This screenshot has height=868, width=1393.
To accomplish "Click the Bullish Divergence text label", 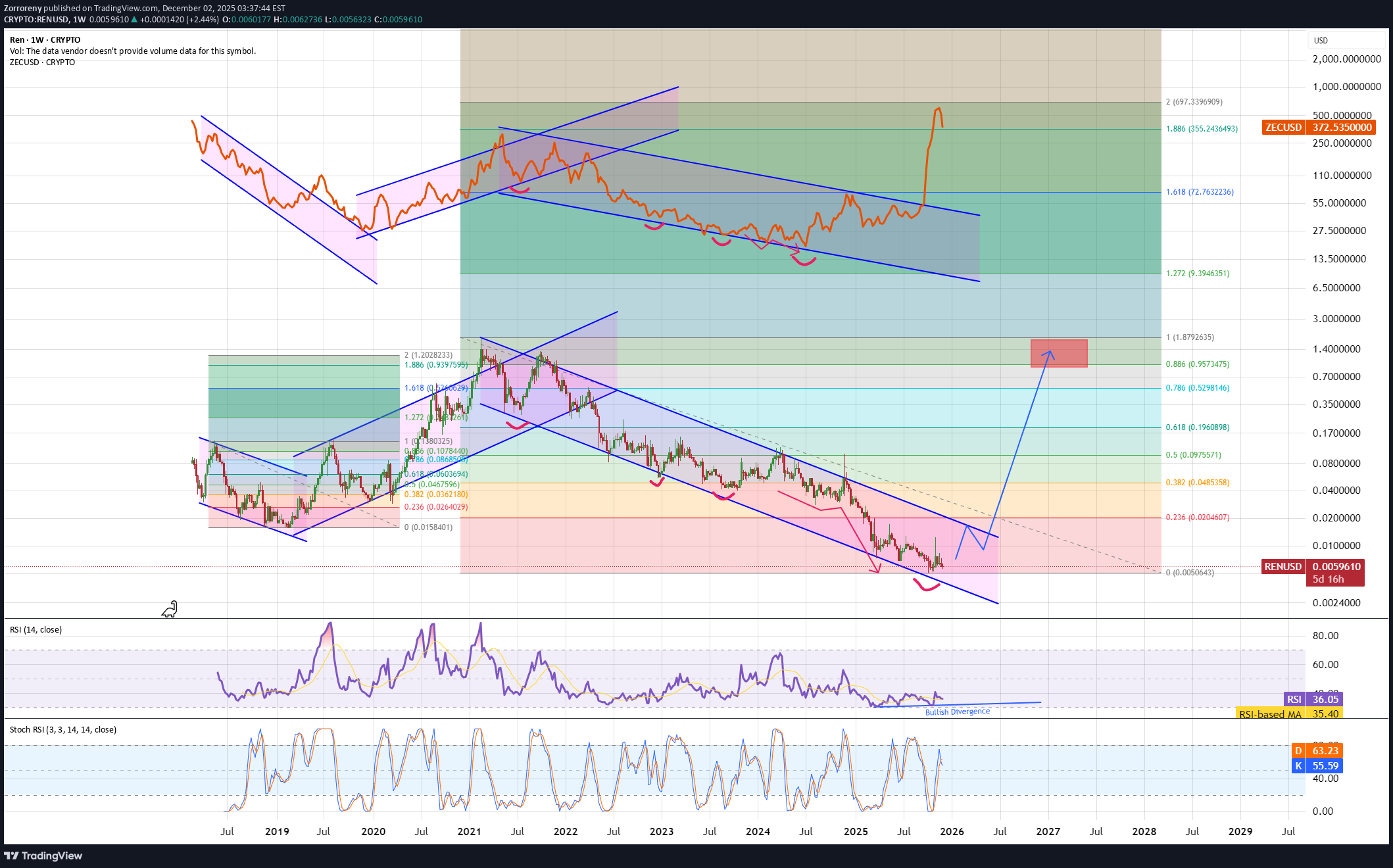I will coord(957,711).
